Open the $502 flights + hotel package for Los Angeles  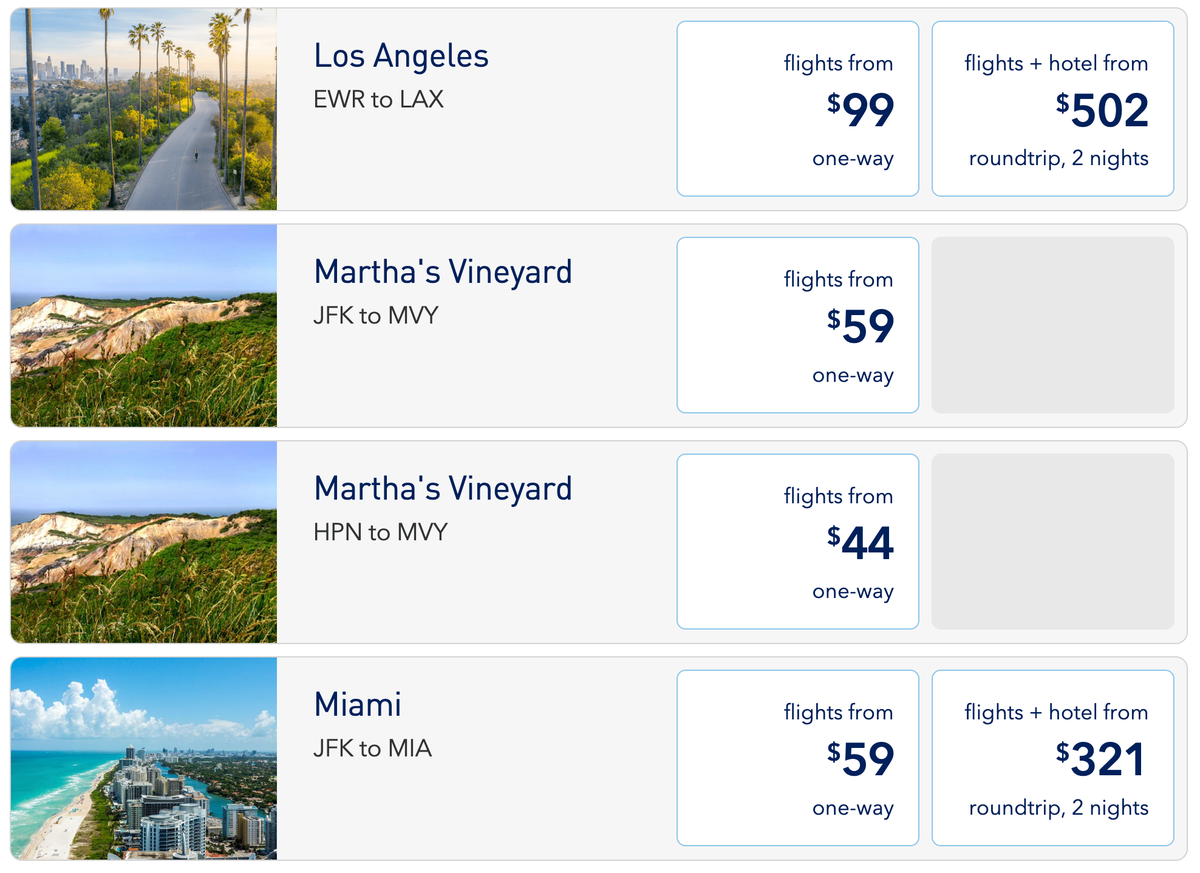coord(1052,108)
